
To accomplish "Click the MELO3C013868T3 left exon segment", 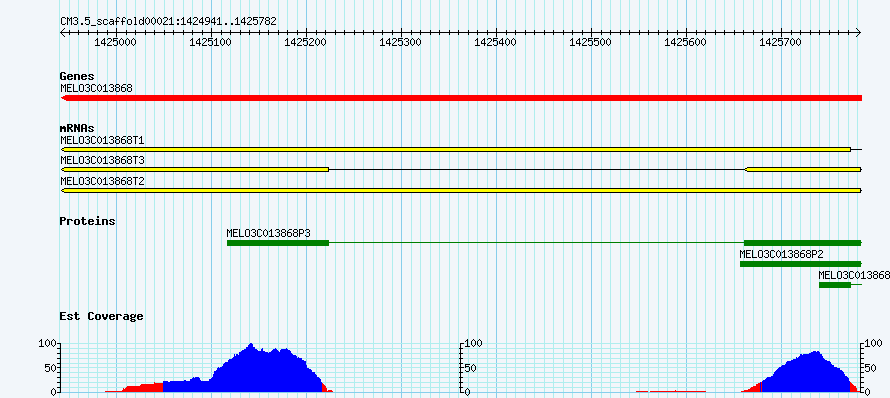I will [195, 170].
